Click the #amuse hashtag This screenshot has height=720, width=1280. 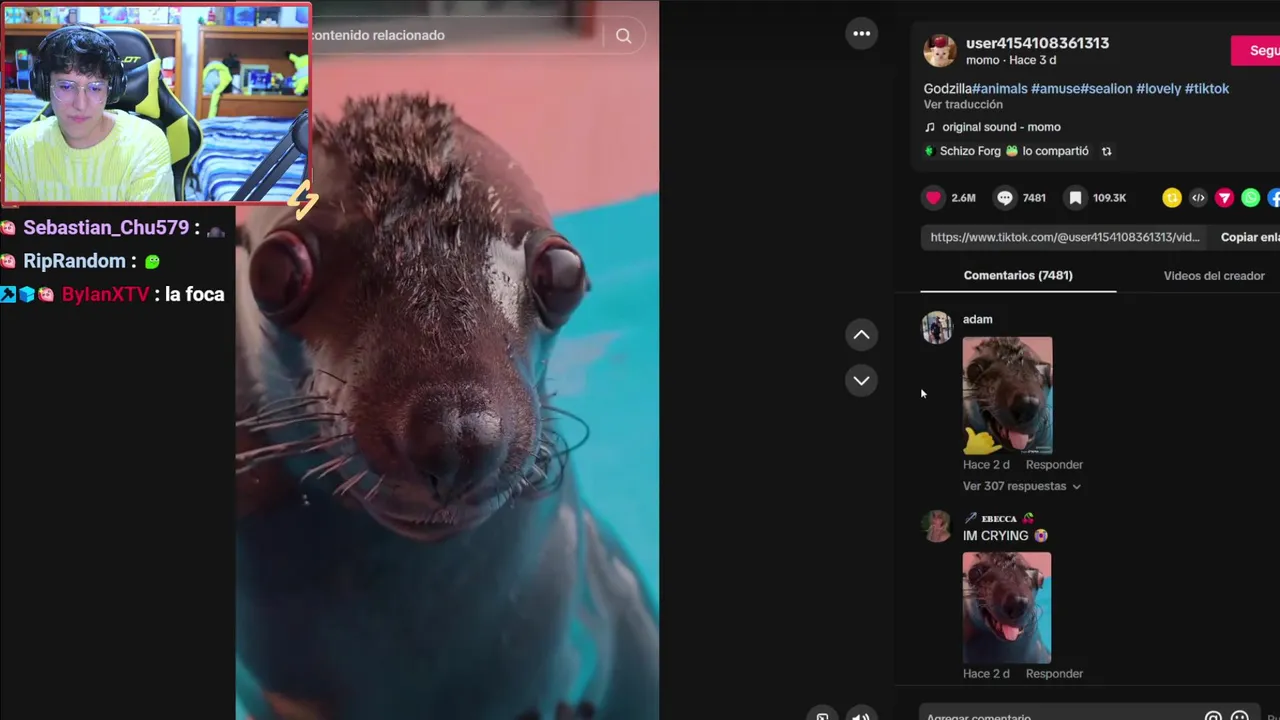[1055, 89]
